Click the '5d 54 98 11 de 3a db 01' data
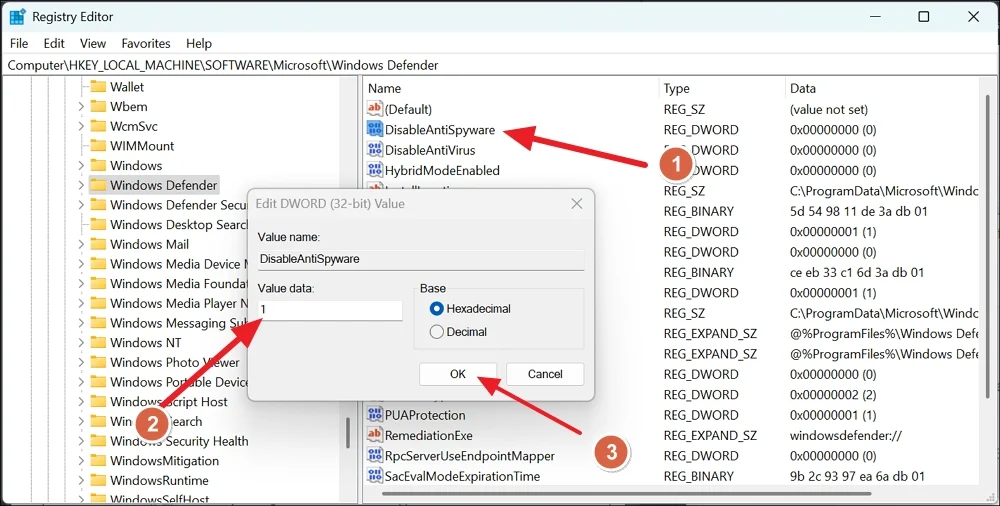Screen dimensions: 1000x506 tap(858, 211)
